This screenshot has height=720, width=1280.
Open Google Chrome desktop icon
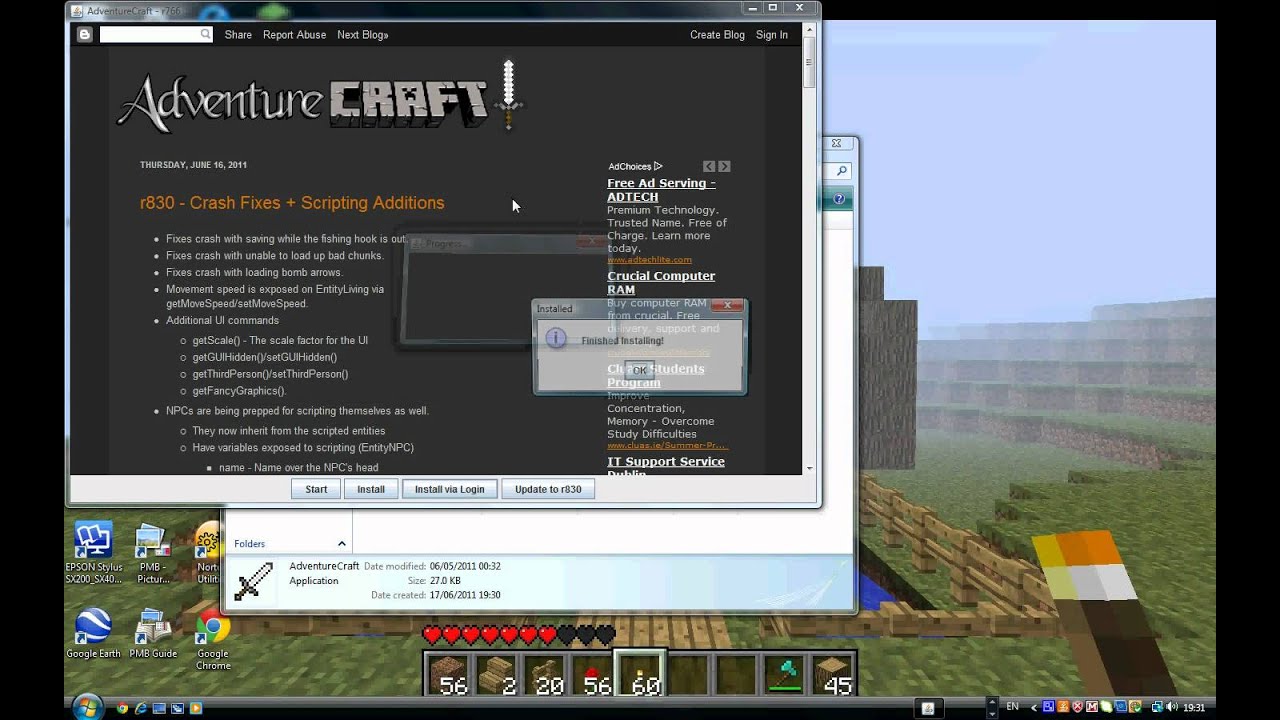coord(212,640)
